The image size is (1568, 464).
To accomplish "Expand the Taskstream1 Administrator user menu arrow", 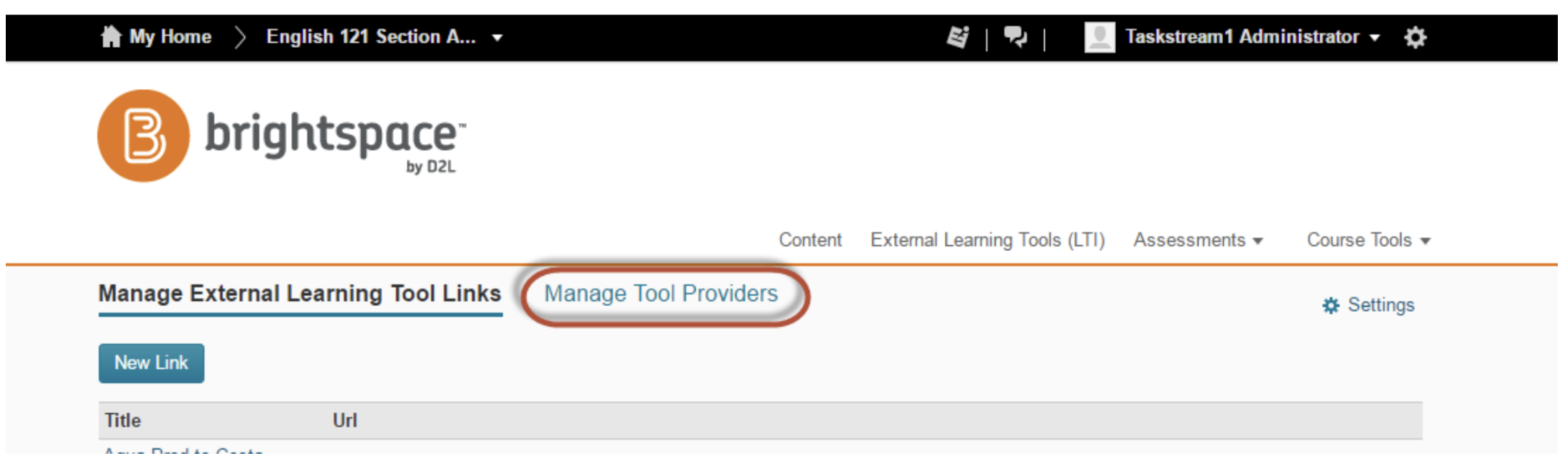I will (x=1375, y=38).
